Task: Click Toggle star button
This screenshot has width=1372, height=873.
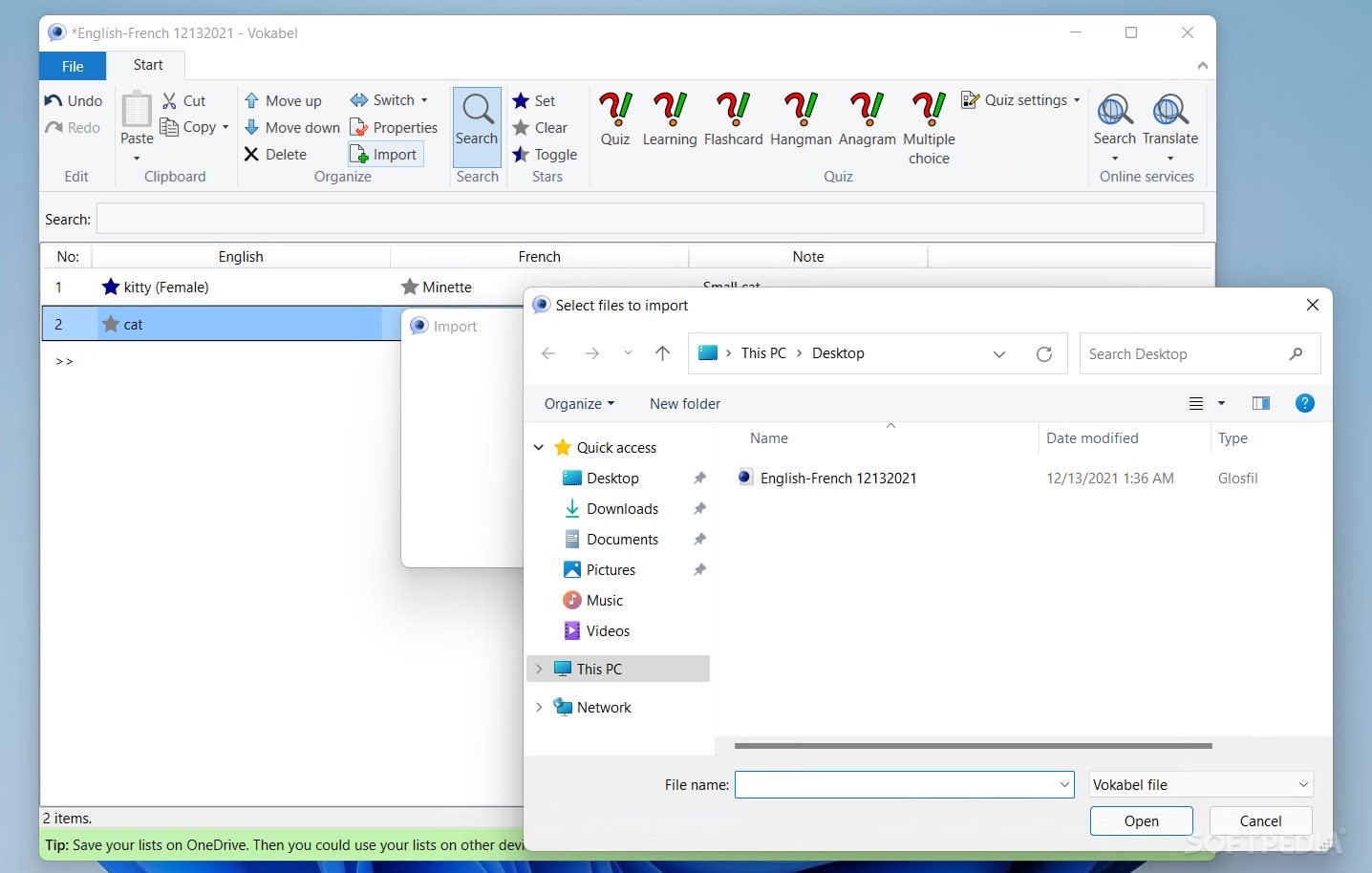Action: (545, 154)
